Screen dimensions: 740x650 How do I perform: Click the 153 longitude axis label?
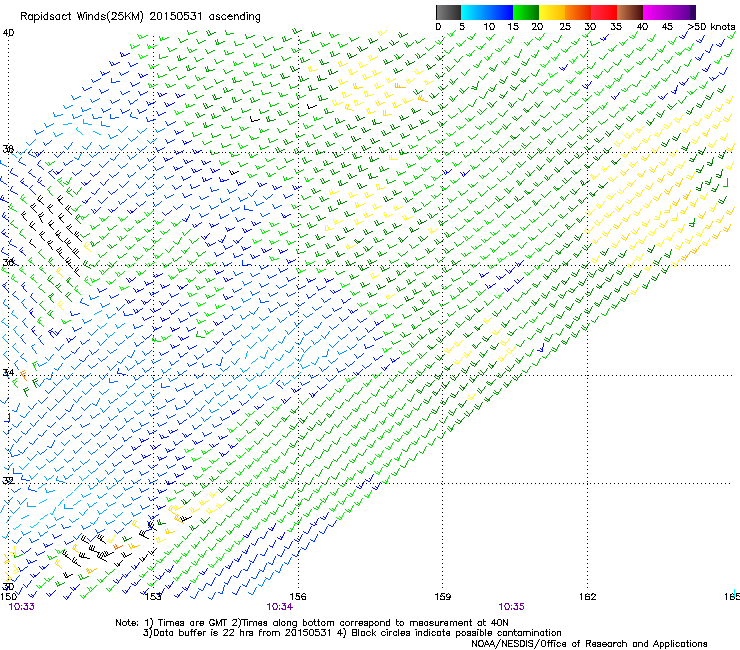tap(153, 597)
